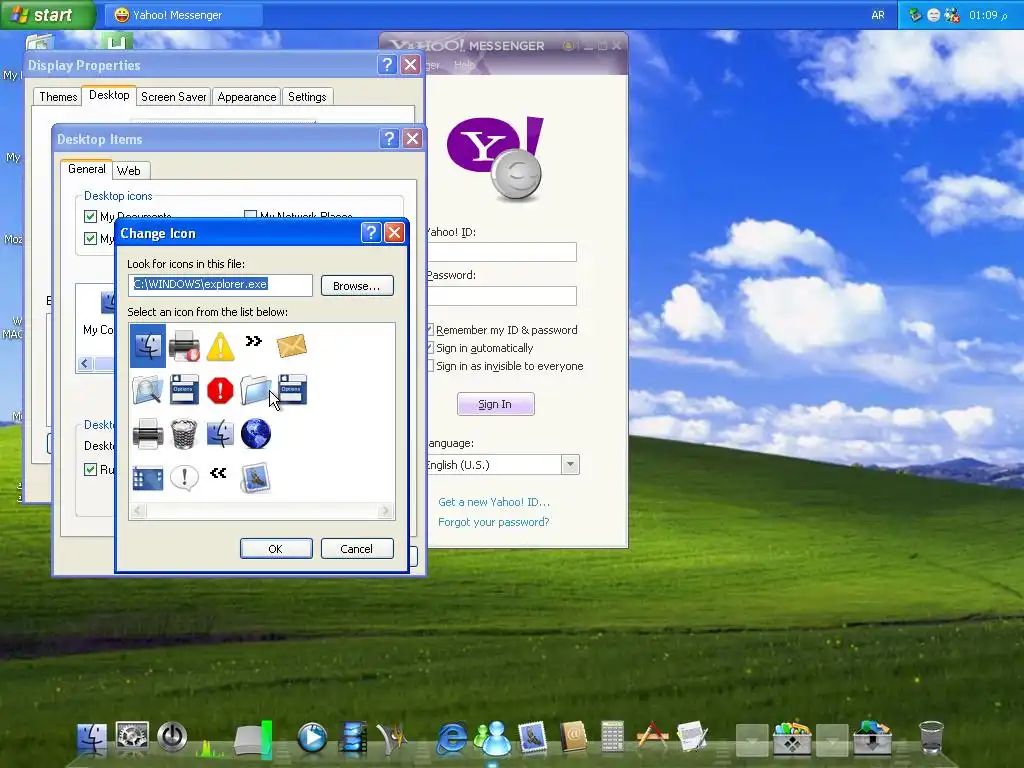Click the icon file path field
1024x768 pixels.
tap(221, 285)
